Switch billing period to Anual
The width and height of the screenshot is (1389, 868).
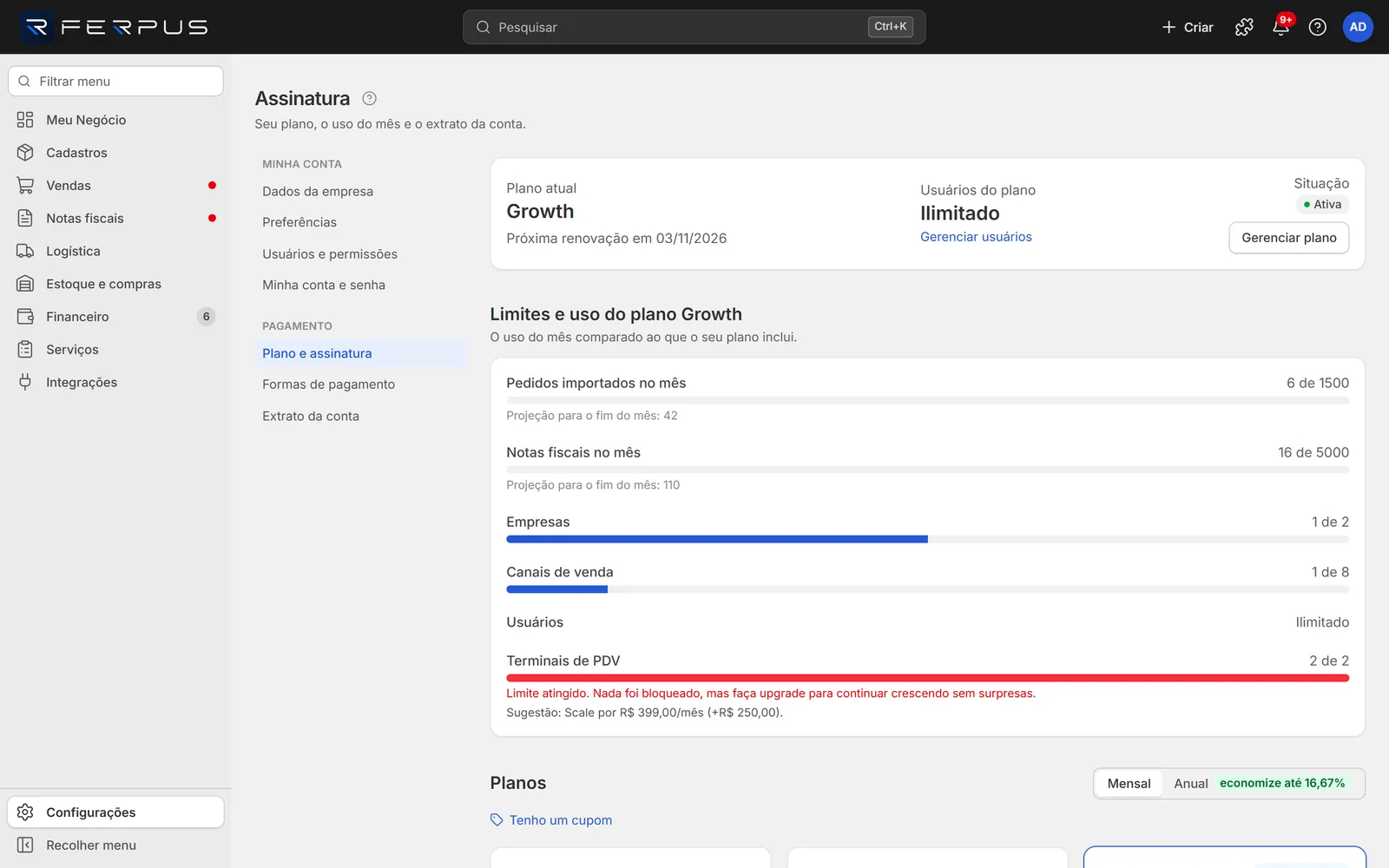coord(1191,783)
